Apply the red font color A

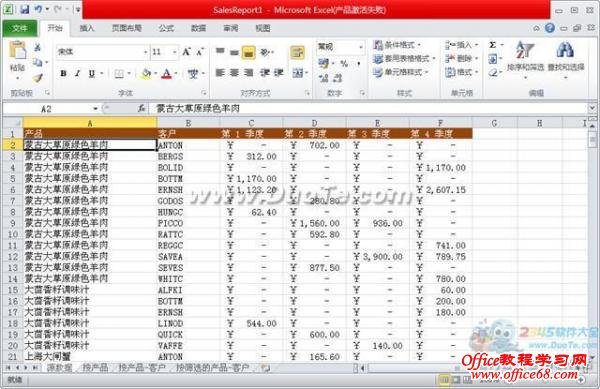click(166, 73)
